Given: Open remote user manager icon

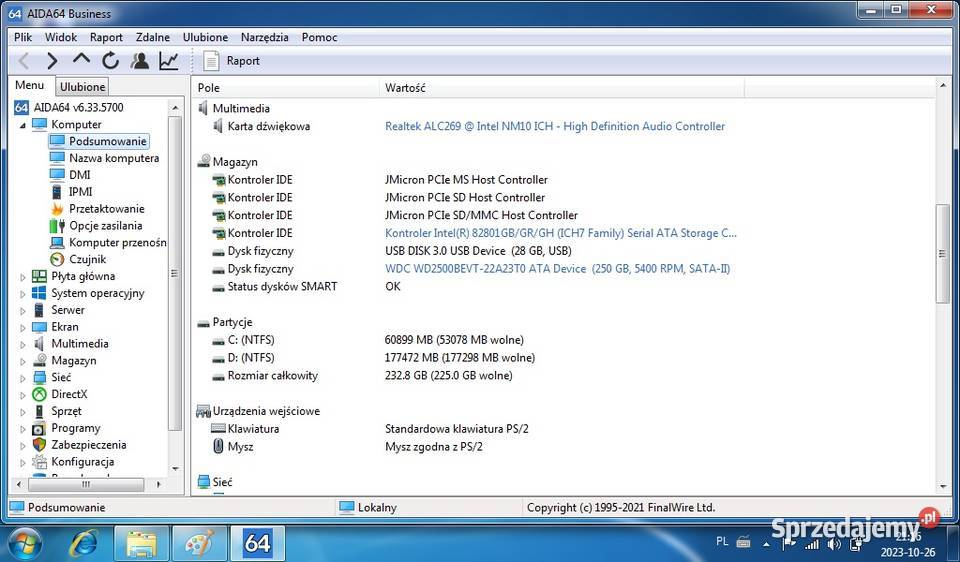Looking at the screenshot, I should click(x=140, y=61).
